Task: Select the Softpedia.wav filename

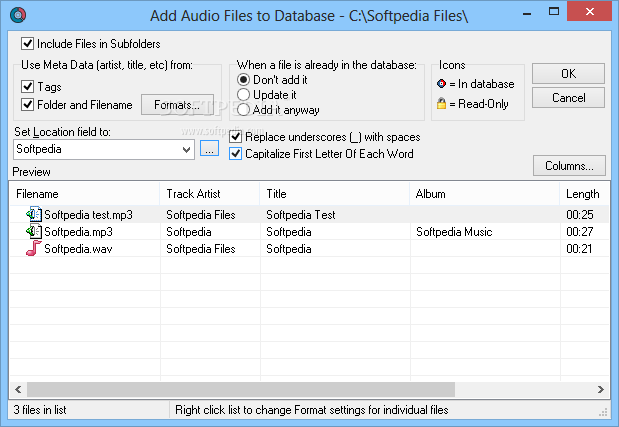Action: click(78, 249)
